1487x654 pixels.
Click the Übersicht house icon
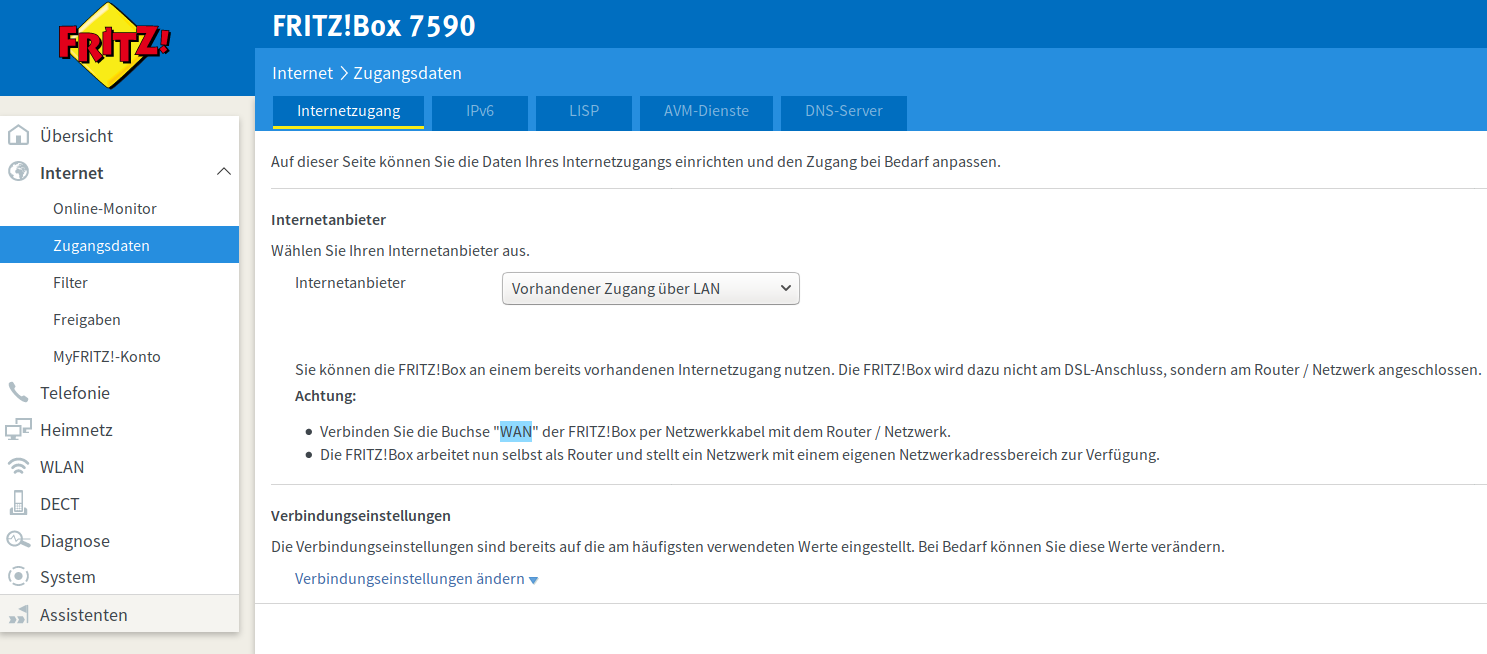[x=18, y=136]
